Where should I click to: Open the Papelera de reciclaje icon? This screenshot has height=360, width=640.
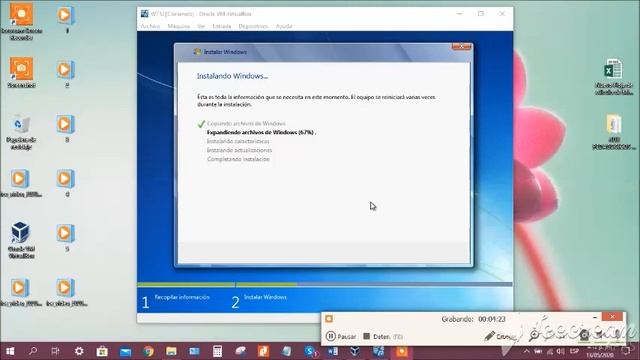[x=21, y=132]
